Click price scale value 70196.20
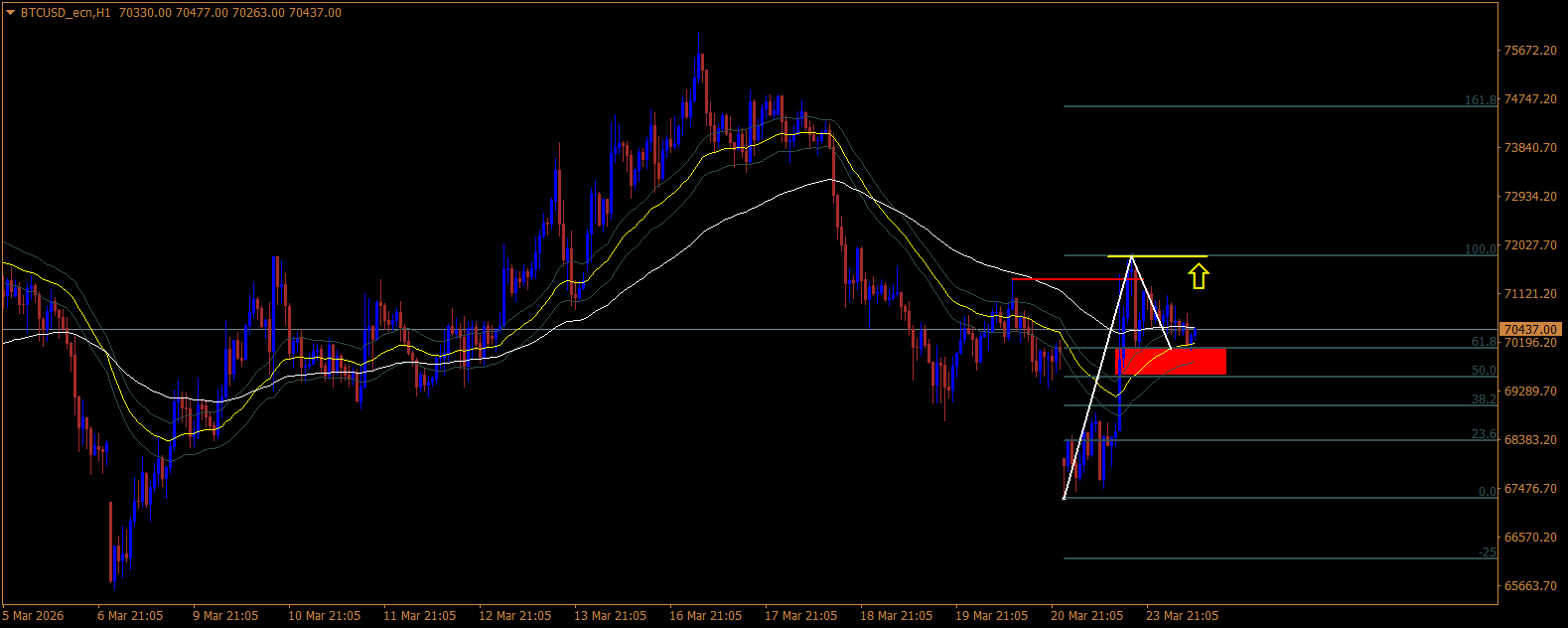1568x628 pixels. coord(1530,343)
